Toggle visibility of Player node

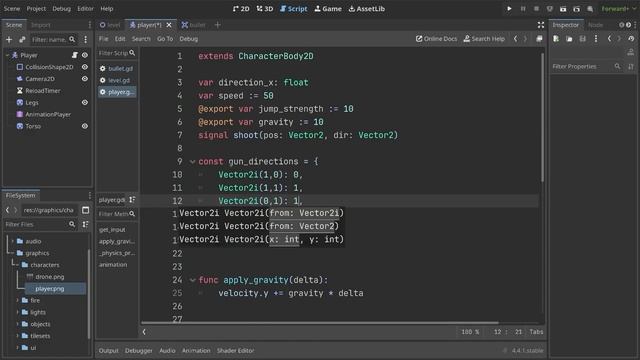pyautogui.click(x=85, y=55)
